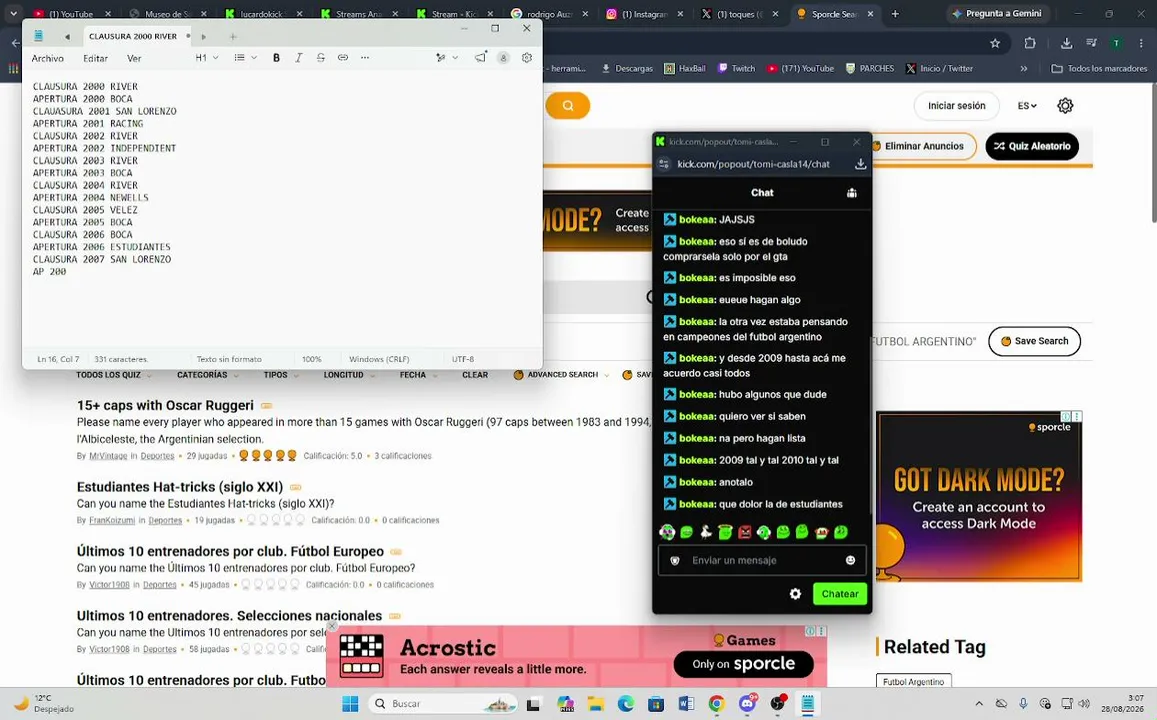Click the angry red emote in Kick chat
This screenshot has height=720, width=1157.
click(745, 532)
